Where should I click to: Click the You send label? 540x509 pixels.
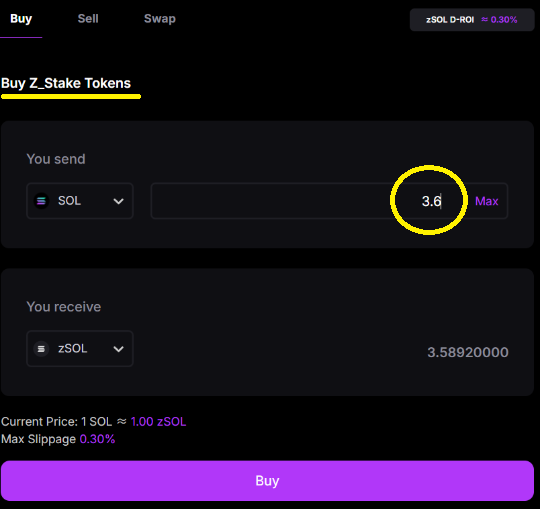click(56, 159)
